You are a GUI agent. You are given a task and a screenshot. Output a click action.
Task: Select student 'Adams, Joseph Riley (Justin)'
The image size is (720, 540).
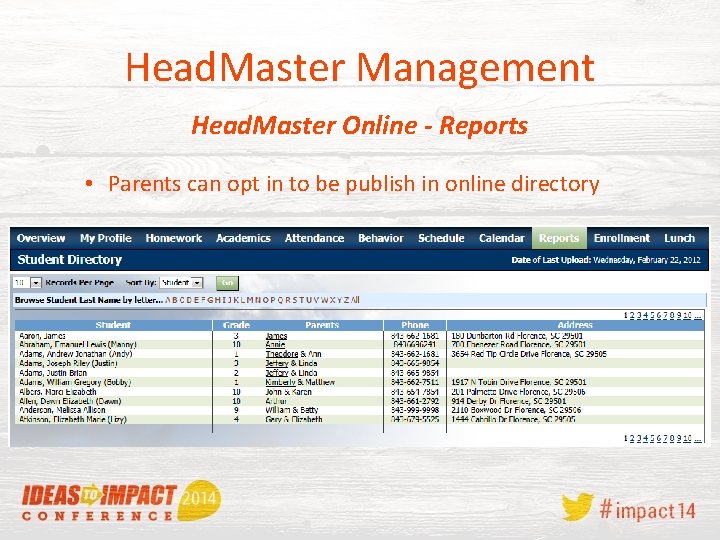[x=68, y=363]
